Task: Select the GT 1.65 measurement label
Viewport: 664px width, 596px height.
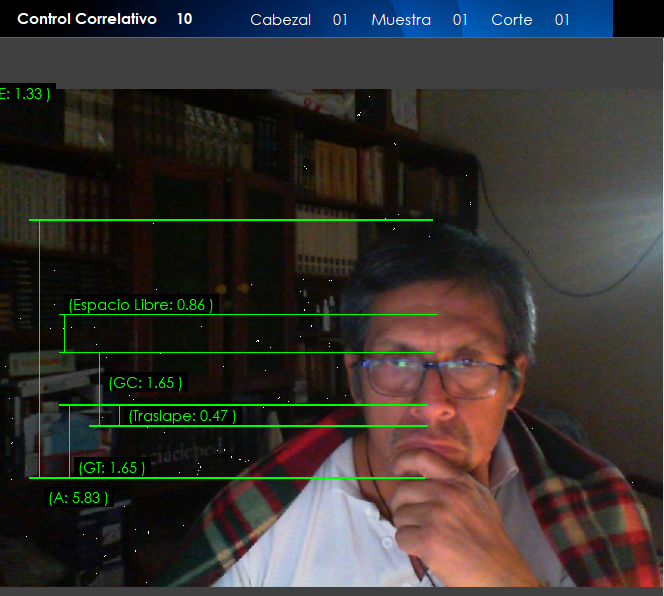Action: tap(112, 467)
